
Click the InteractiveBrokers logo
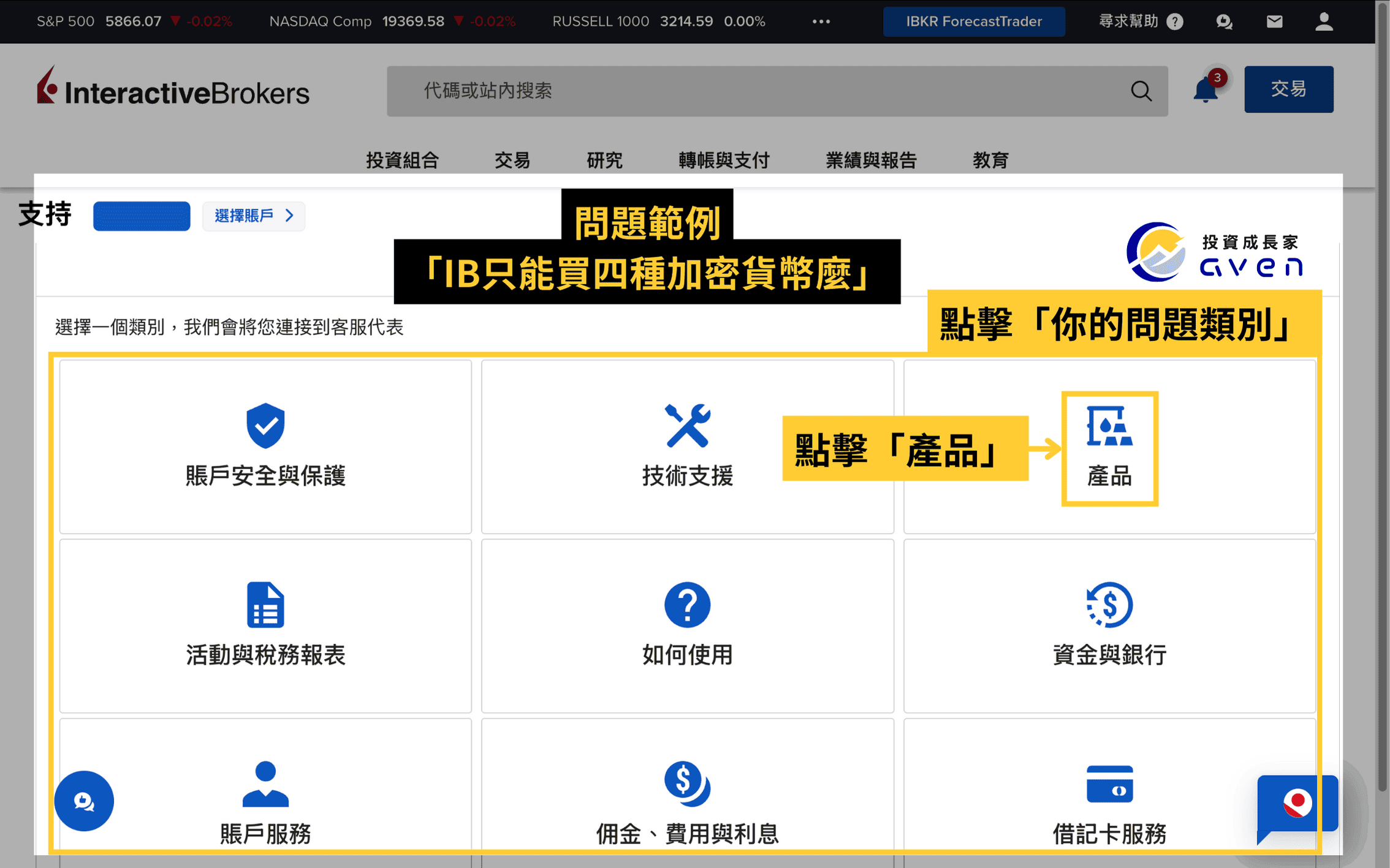point(173,87)
